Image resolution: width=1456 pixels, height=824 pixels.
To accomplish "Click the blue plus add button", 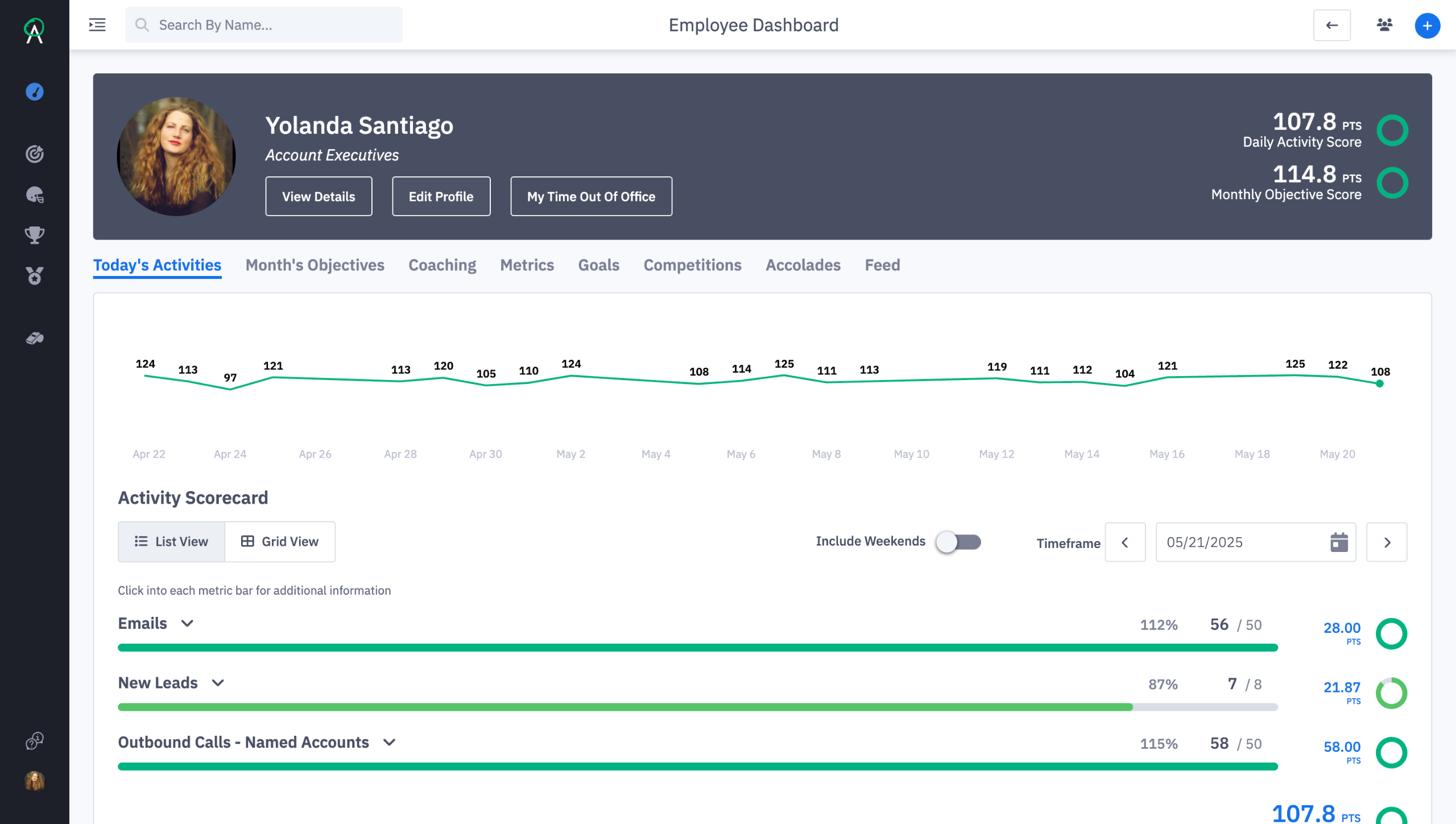I will point(1427,26).
